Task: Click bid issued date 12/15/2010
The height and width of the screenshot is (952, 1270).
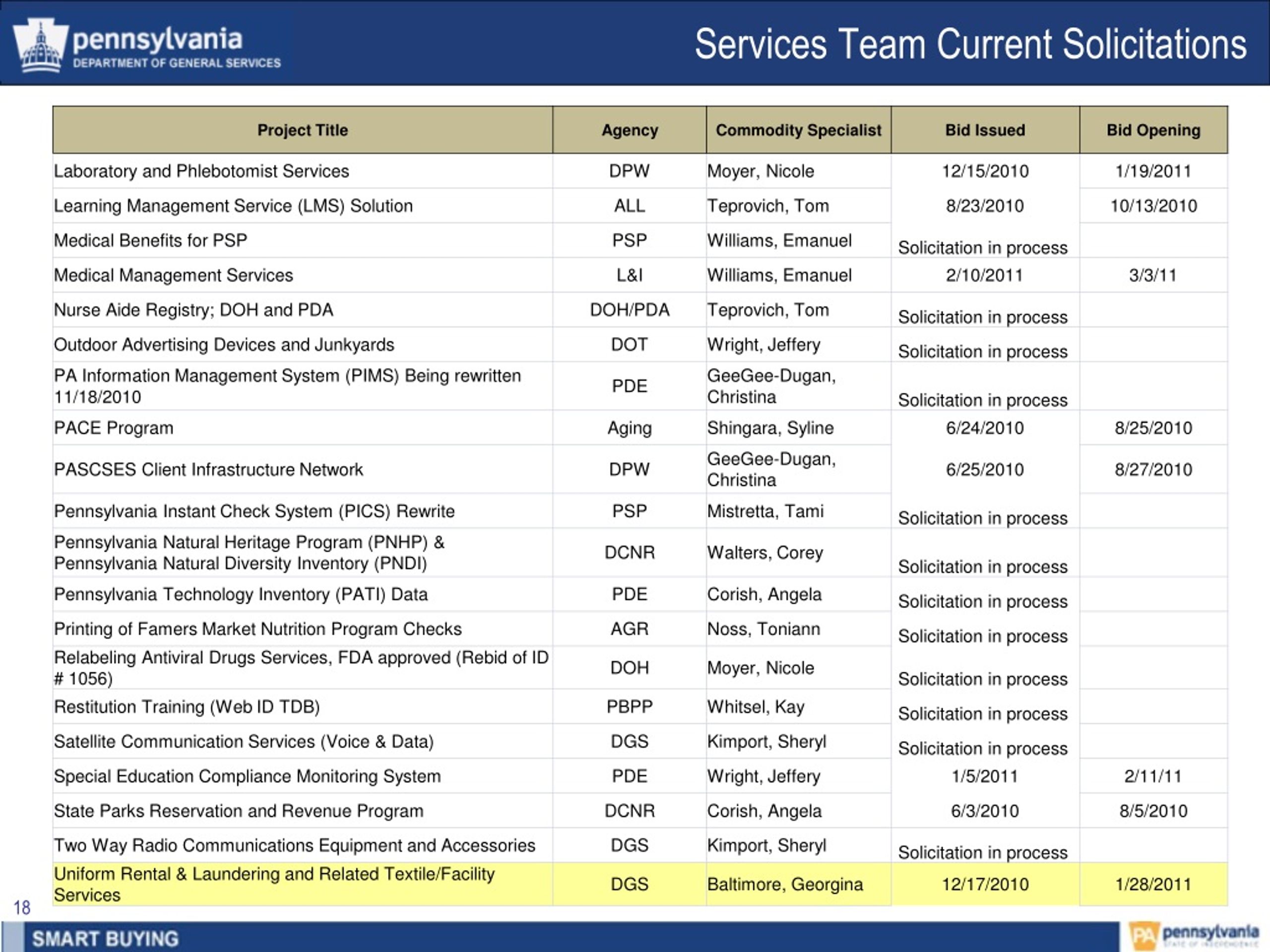Action: coord(985,171)
